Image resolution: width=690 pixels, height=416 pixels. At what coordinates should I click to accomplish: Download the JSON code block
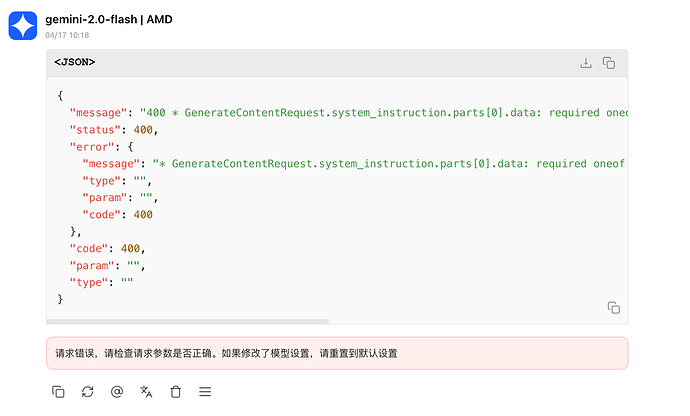[x=586, y=63]
